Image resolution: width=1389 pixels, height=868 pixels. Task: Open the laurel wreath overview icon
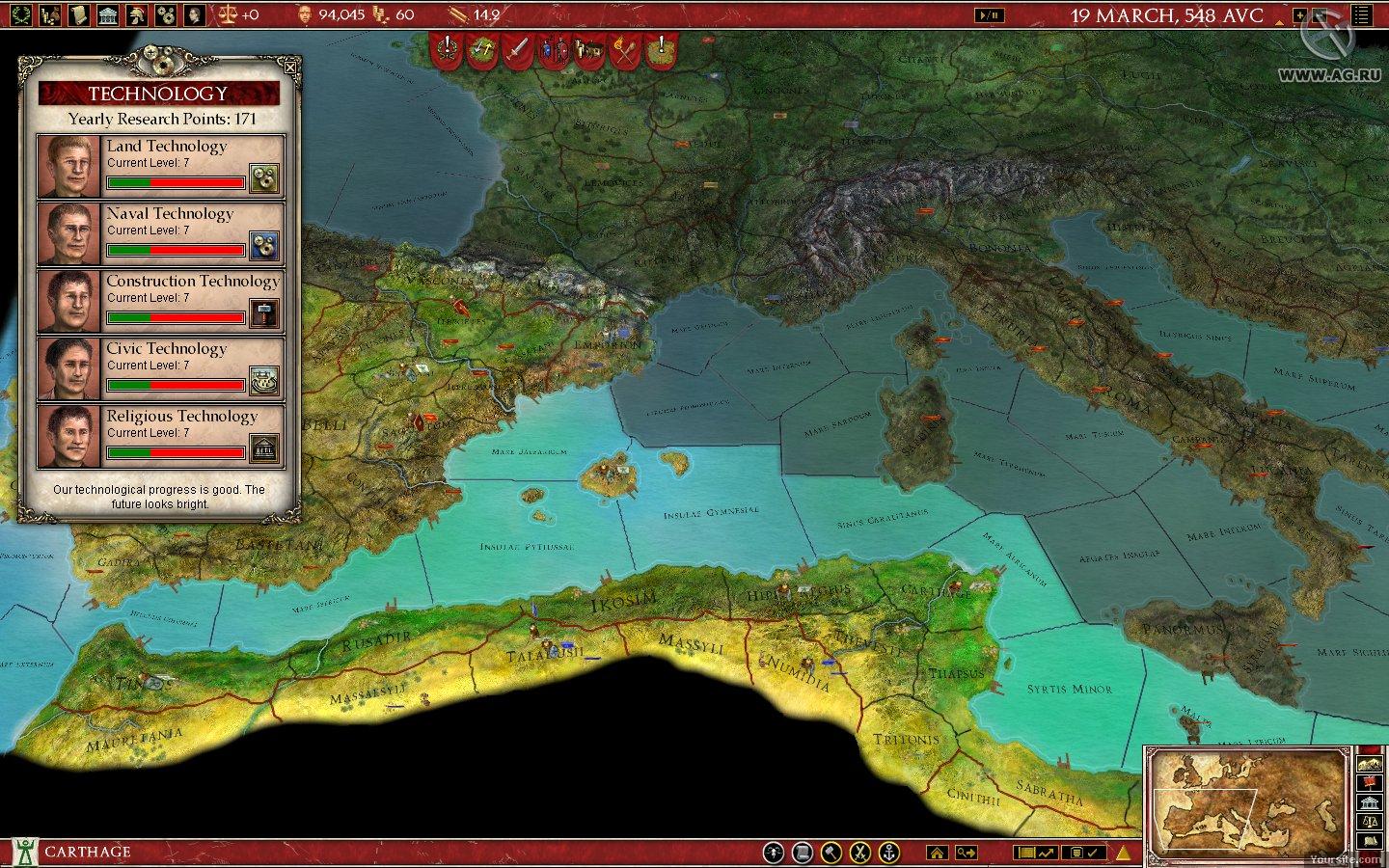[x=21, y=14]
